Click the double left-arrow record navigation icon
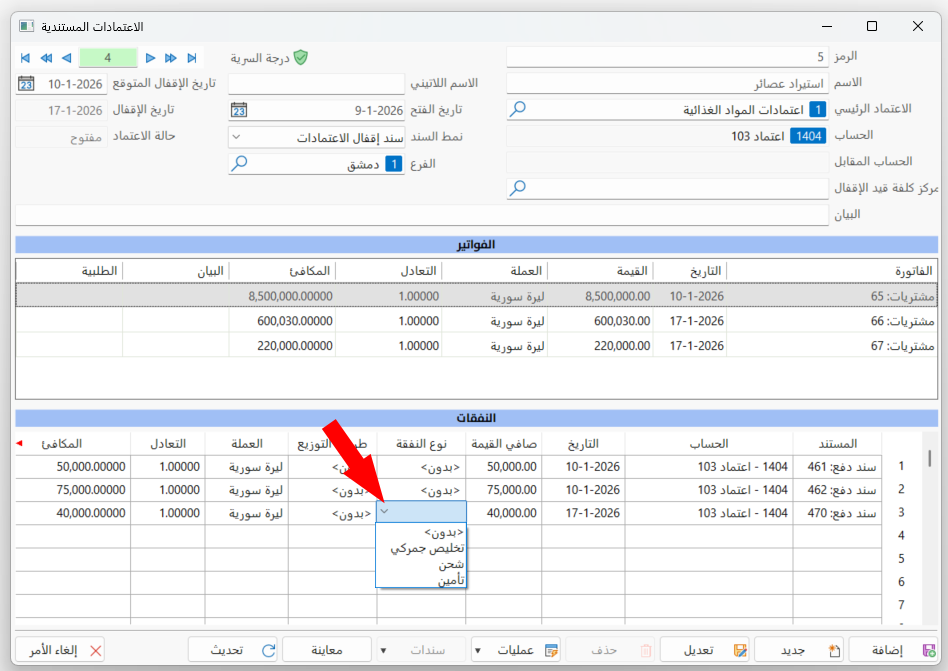 [x=46, y=58]
